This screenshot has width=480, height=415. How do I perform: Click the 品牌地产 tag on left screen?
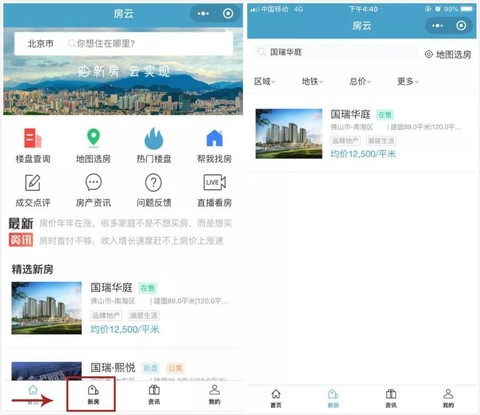pyautogui.click(x=106, y=315)
